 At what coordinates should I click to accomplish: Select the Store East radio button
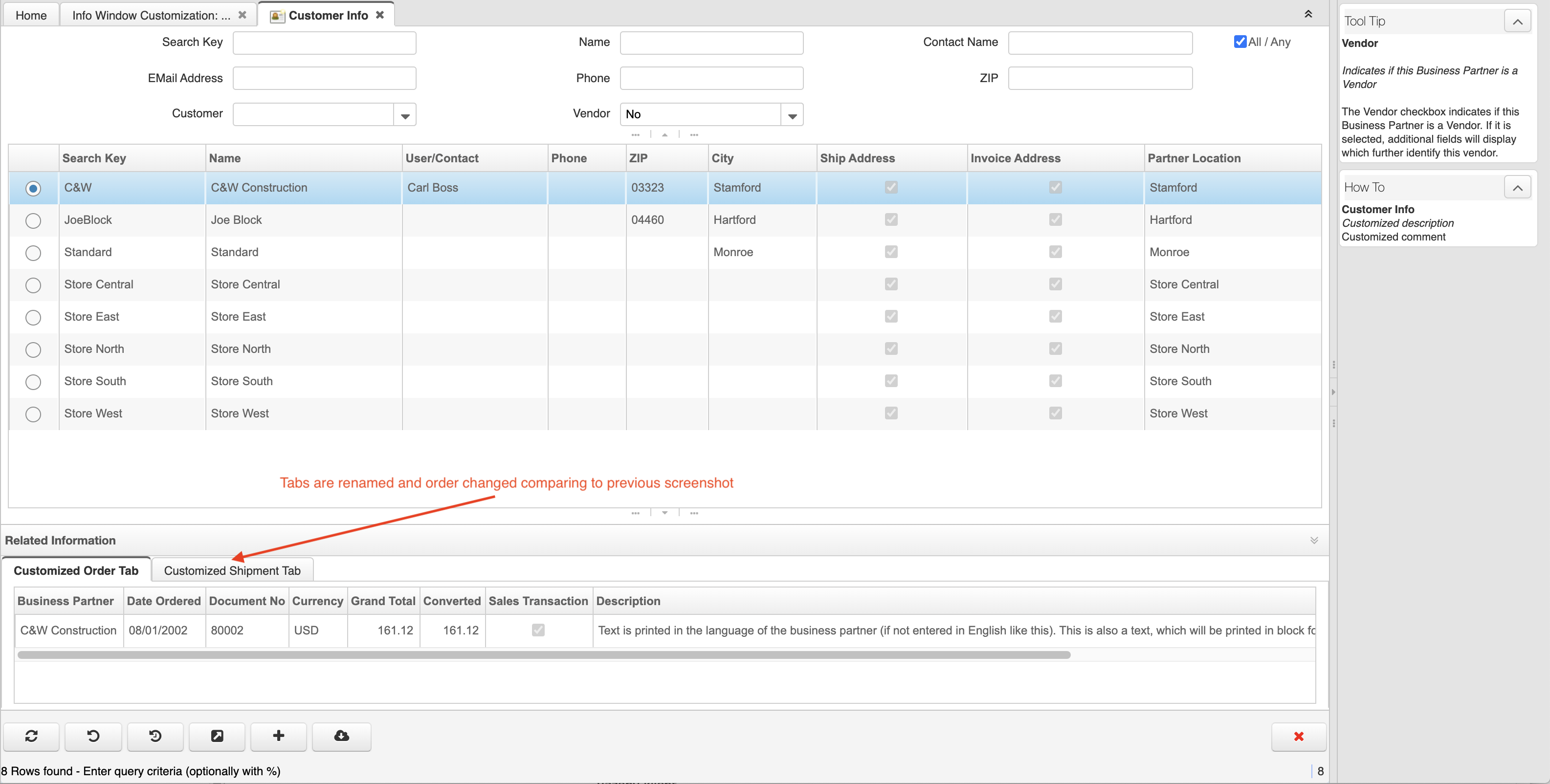[33, 317]
